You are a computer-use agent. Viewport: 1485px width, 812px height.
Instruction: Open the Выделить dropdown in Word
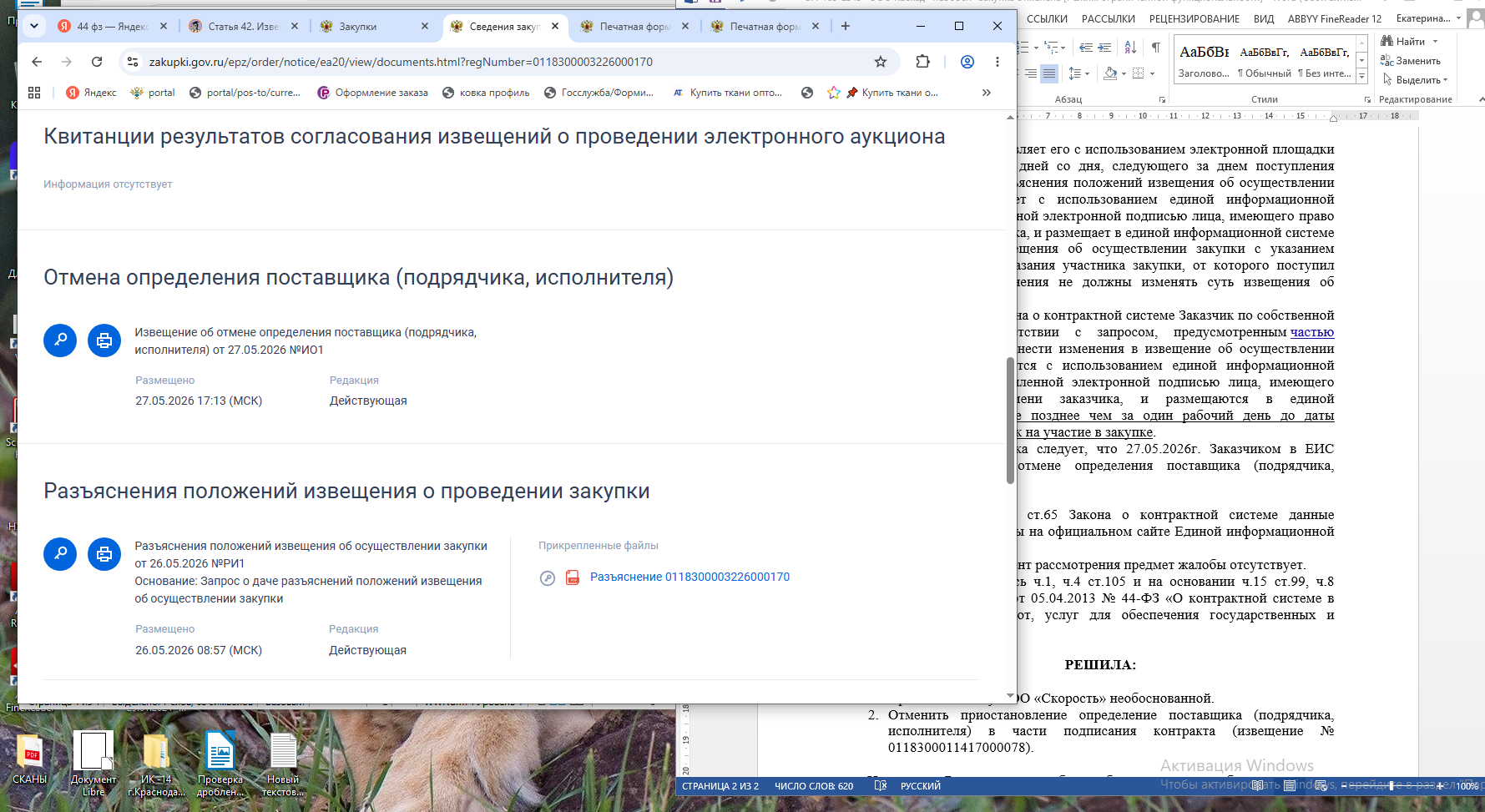[1416, 80]
